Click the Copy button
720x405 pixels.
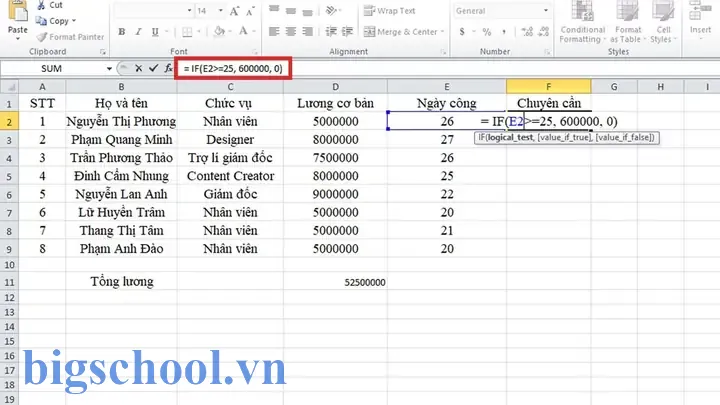(52, 21)
